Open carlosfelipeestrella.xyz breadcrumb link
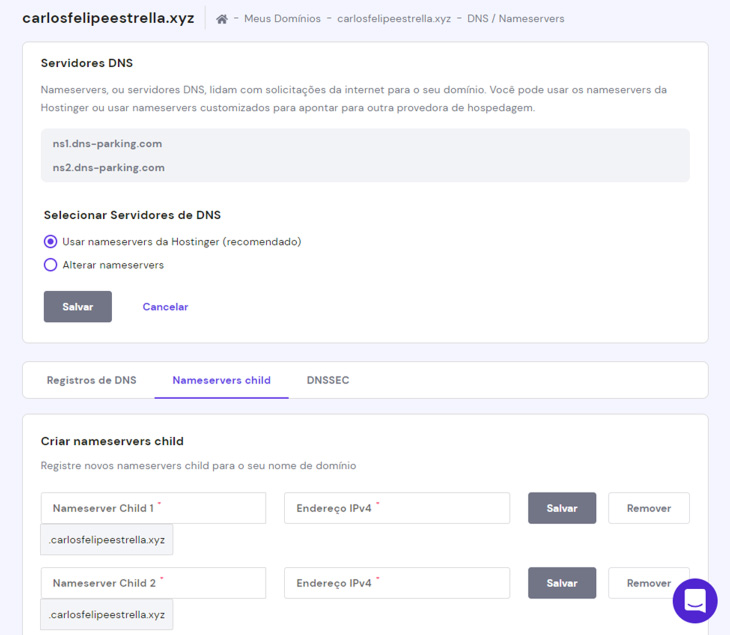 pyautogui.click(x=394, y=19)
